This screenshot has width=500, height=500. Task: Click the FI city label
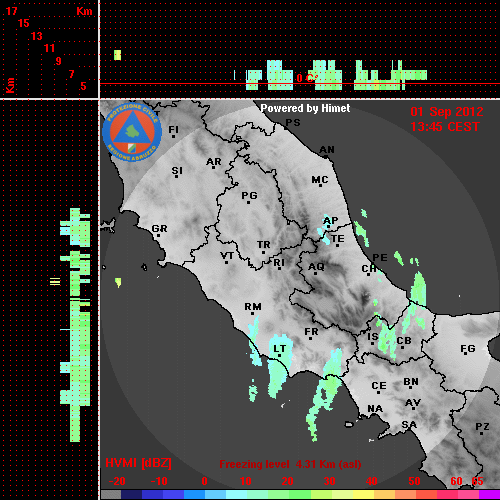[174, 130]
